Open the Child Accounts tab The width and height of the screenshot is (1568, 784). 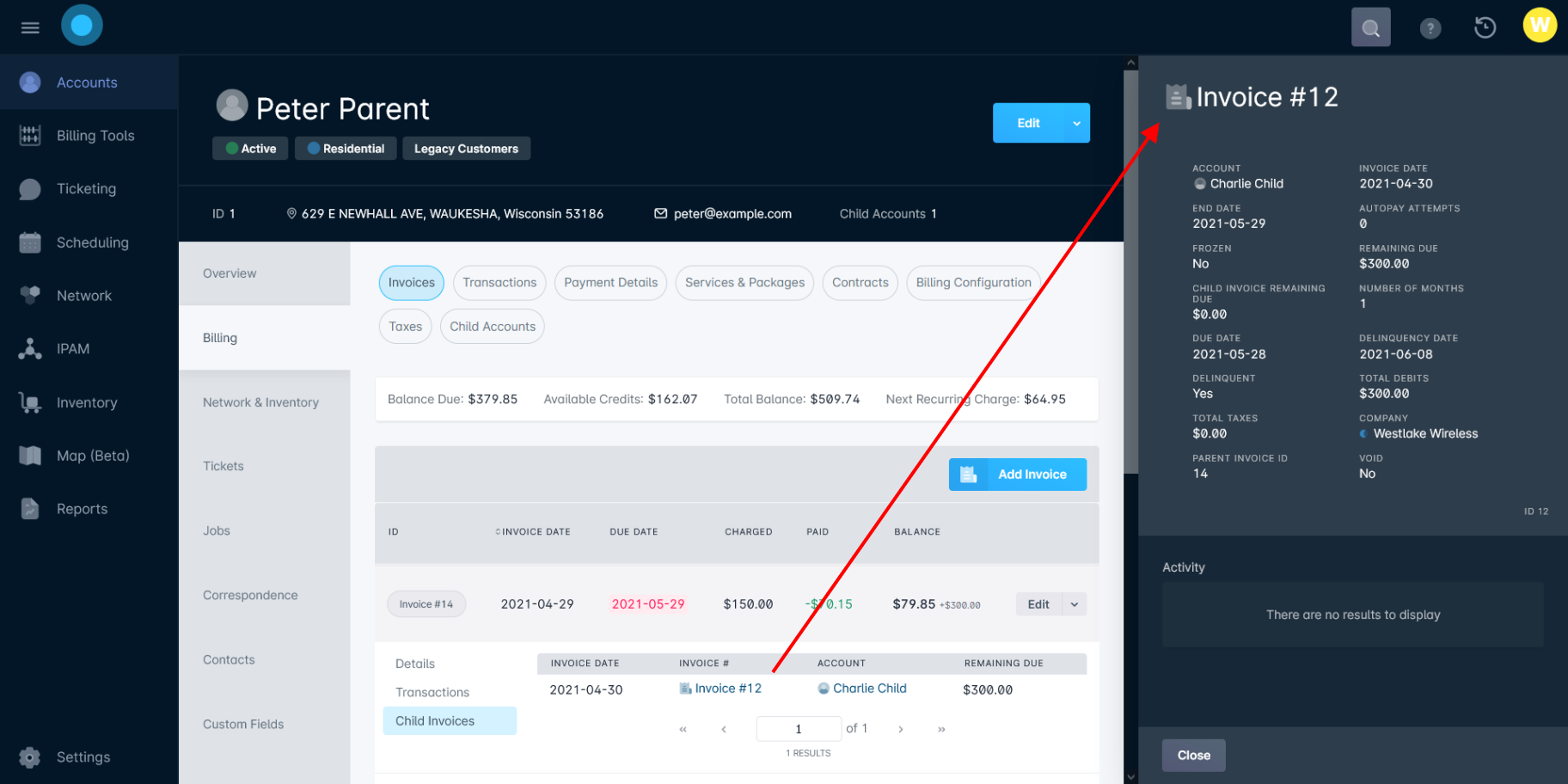(x=493, y=327)
